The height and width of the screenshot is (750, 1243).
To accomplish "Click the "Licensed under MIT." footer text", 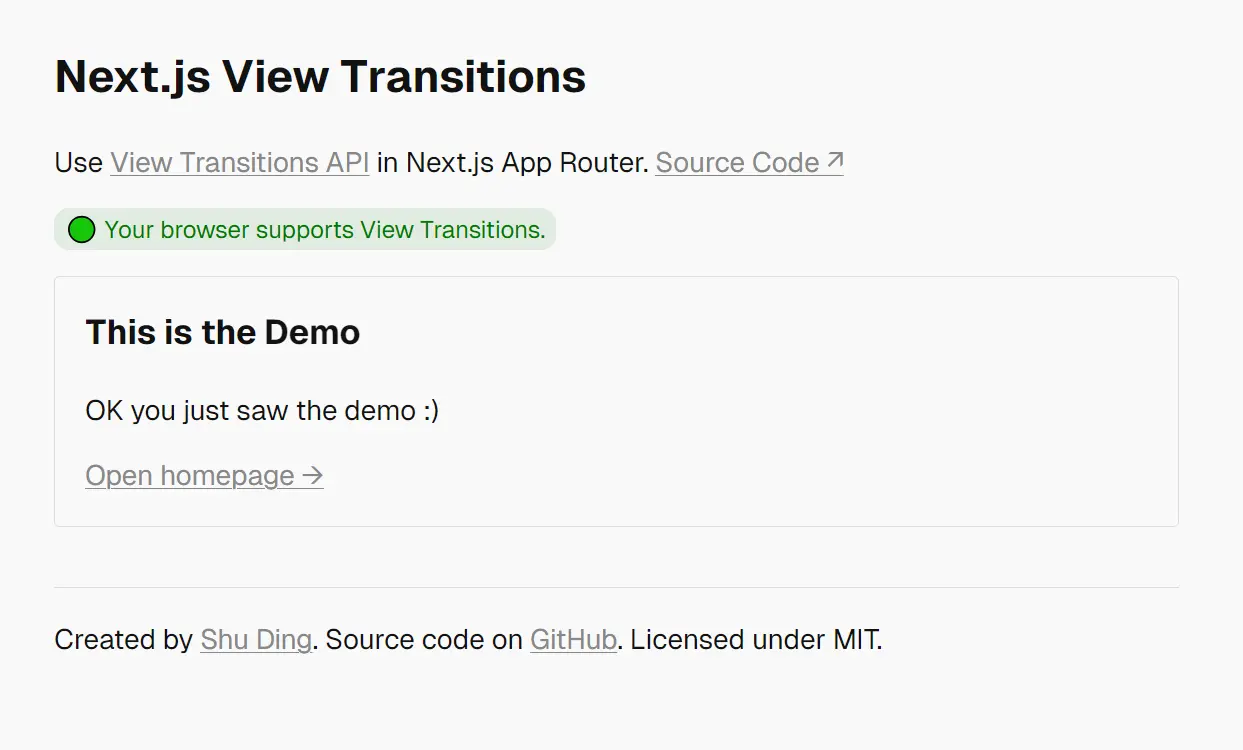I will click(756, 640).
